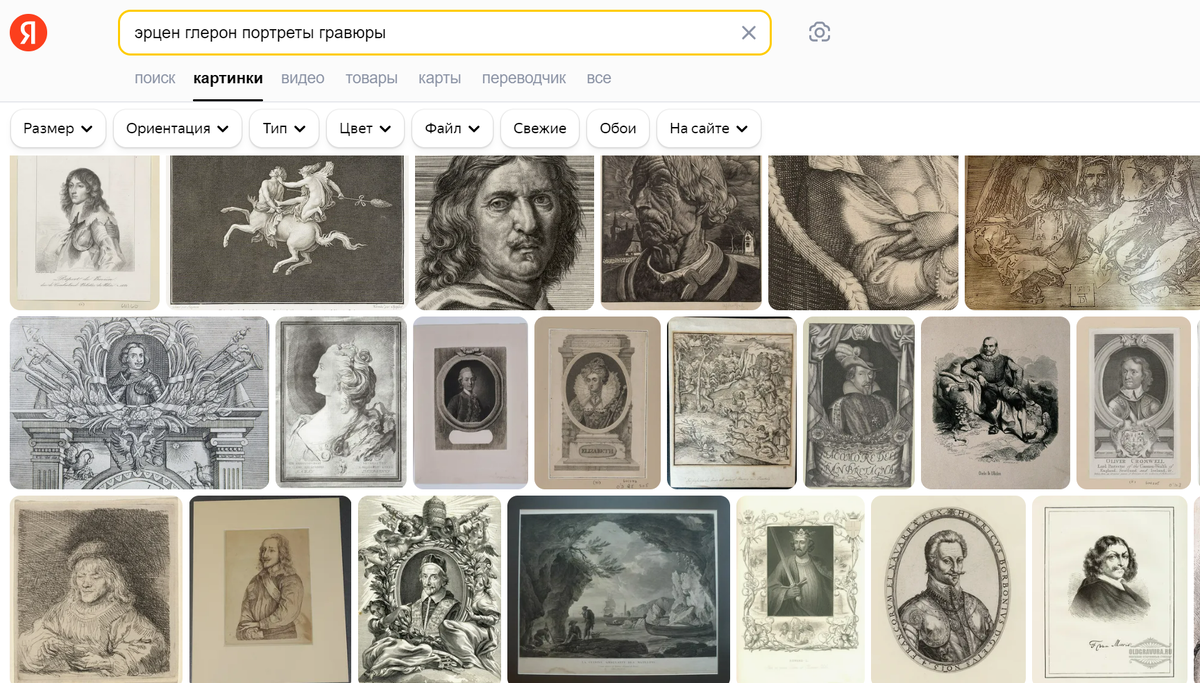Open the «Цвет» filter dropdown
The image size is (1200, 683).
point(365,128)
